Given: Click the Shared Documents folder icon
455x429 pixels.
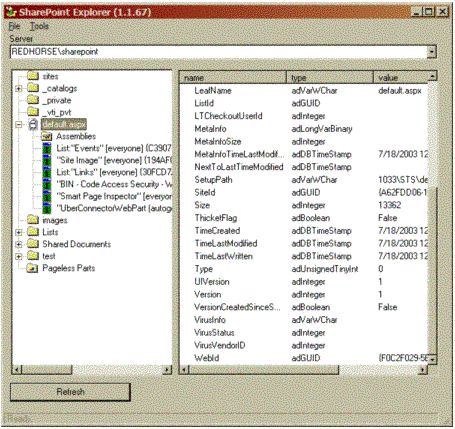Looking at the screenshot, I should coord(33,244).
